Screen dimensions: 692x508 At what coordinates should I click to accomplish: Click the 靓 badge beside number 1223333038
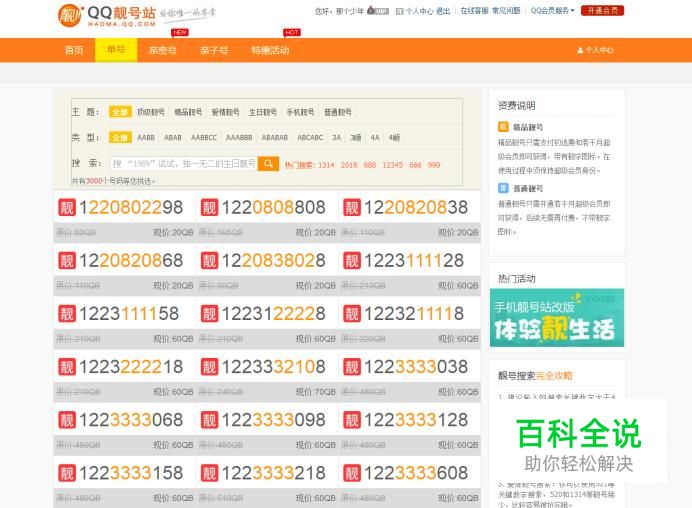352,367
